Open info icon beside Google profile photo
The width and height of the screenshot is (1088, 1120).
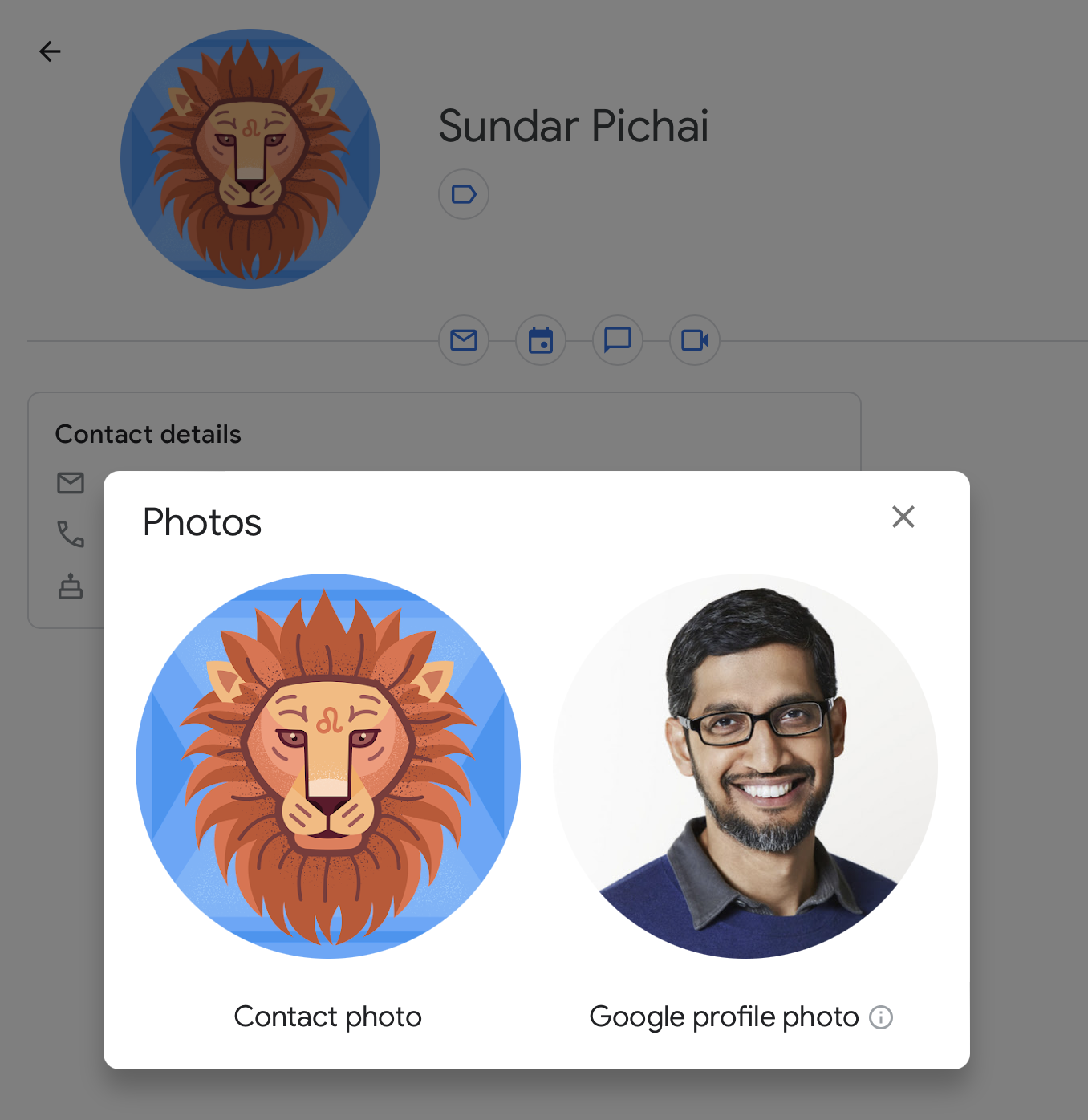(x=881, y=1017)
